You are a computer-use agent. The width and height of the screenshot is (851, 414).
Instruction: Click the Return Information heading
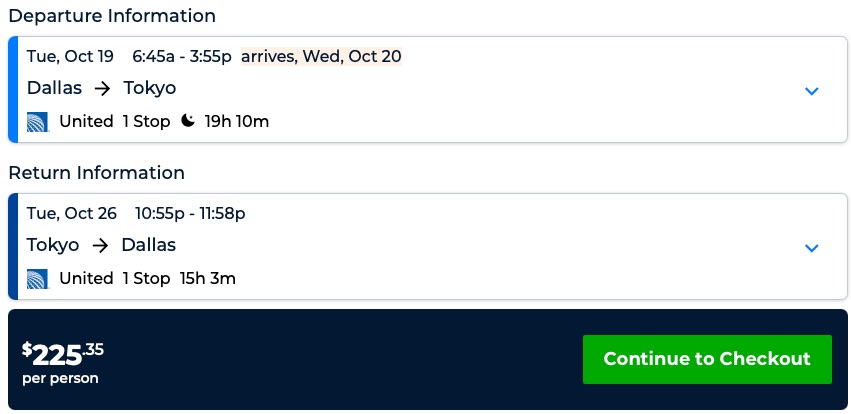[x=96, y=173]
